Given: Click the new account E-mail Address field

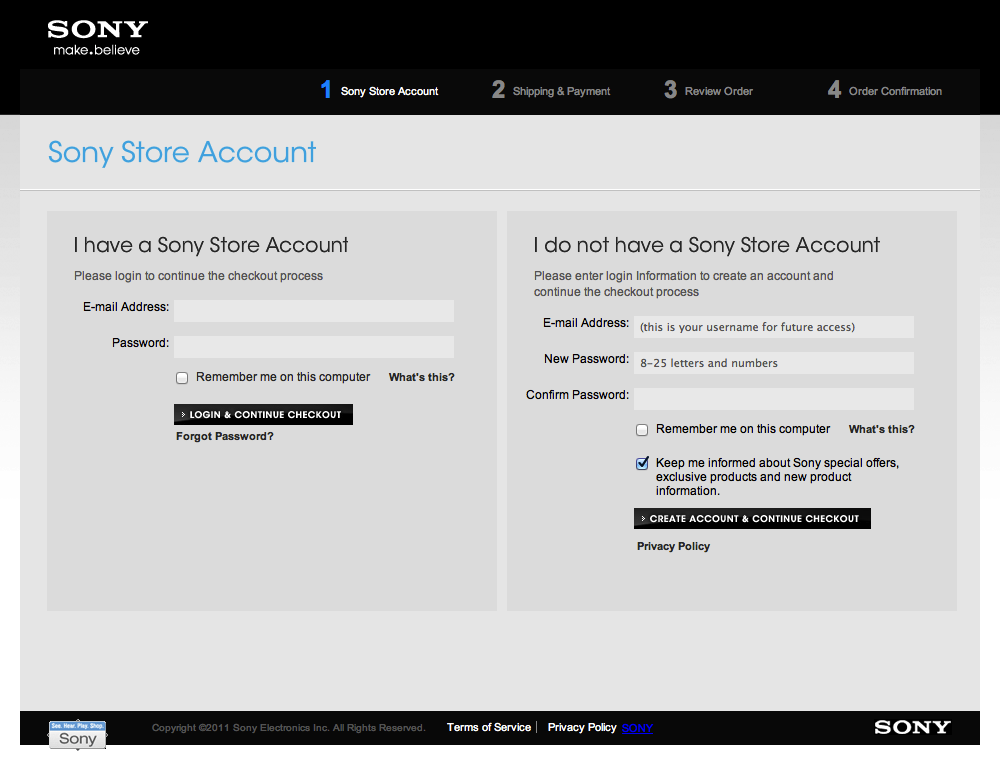Looking at the screenshot, I should pos(774,327).
